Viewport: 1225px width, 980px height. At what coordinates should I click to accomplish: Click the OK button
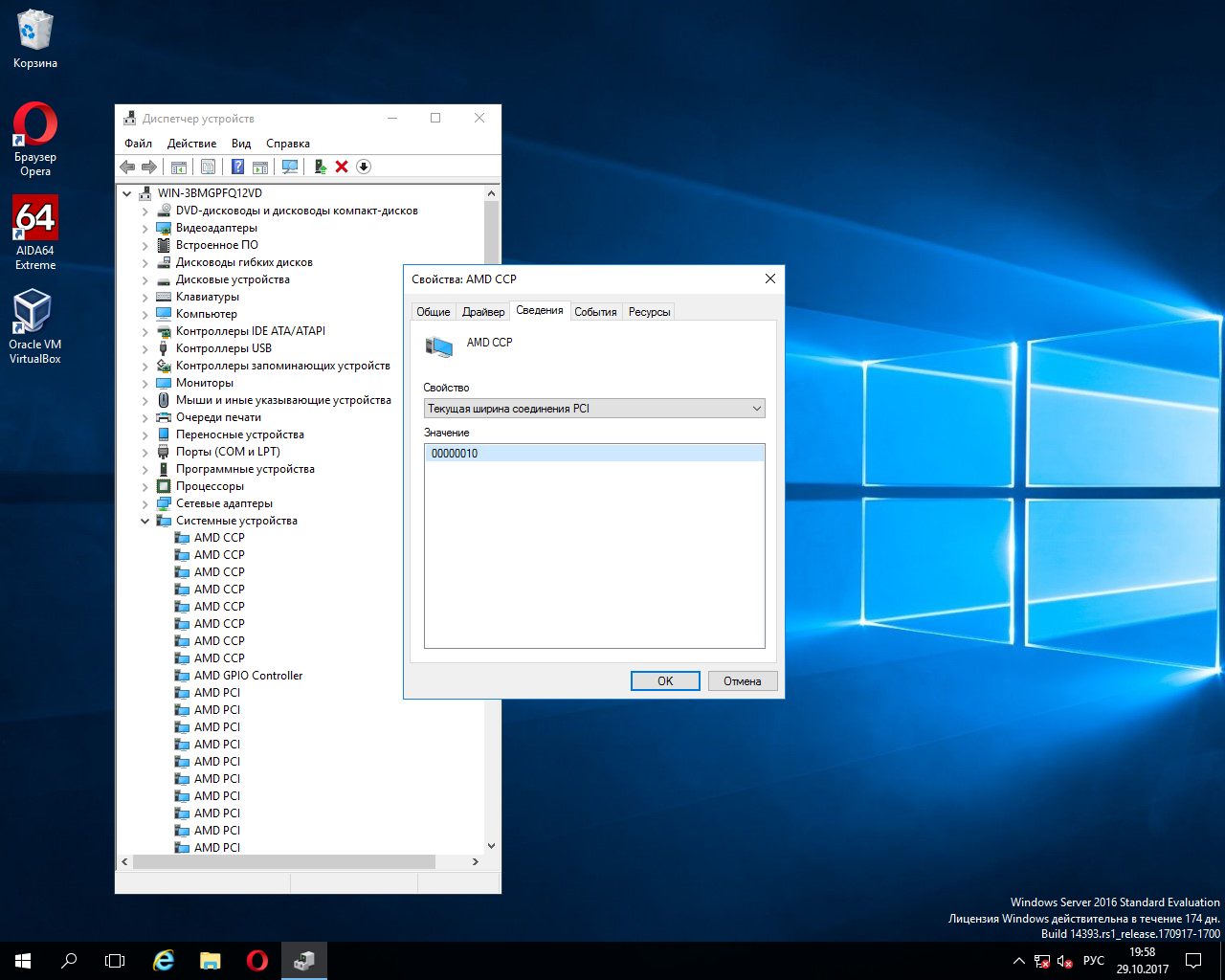665,681
